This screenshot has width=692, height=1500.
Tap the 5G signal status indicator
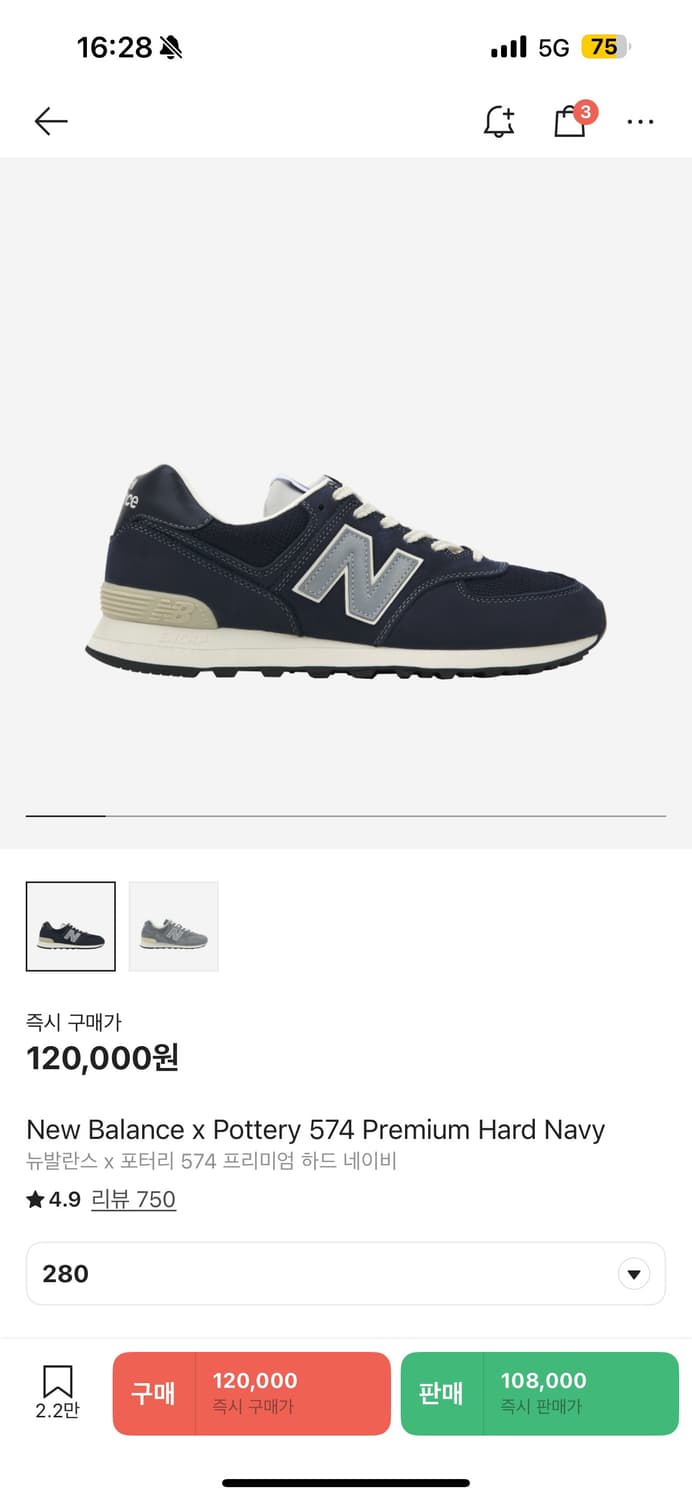click(553, 47)
